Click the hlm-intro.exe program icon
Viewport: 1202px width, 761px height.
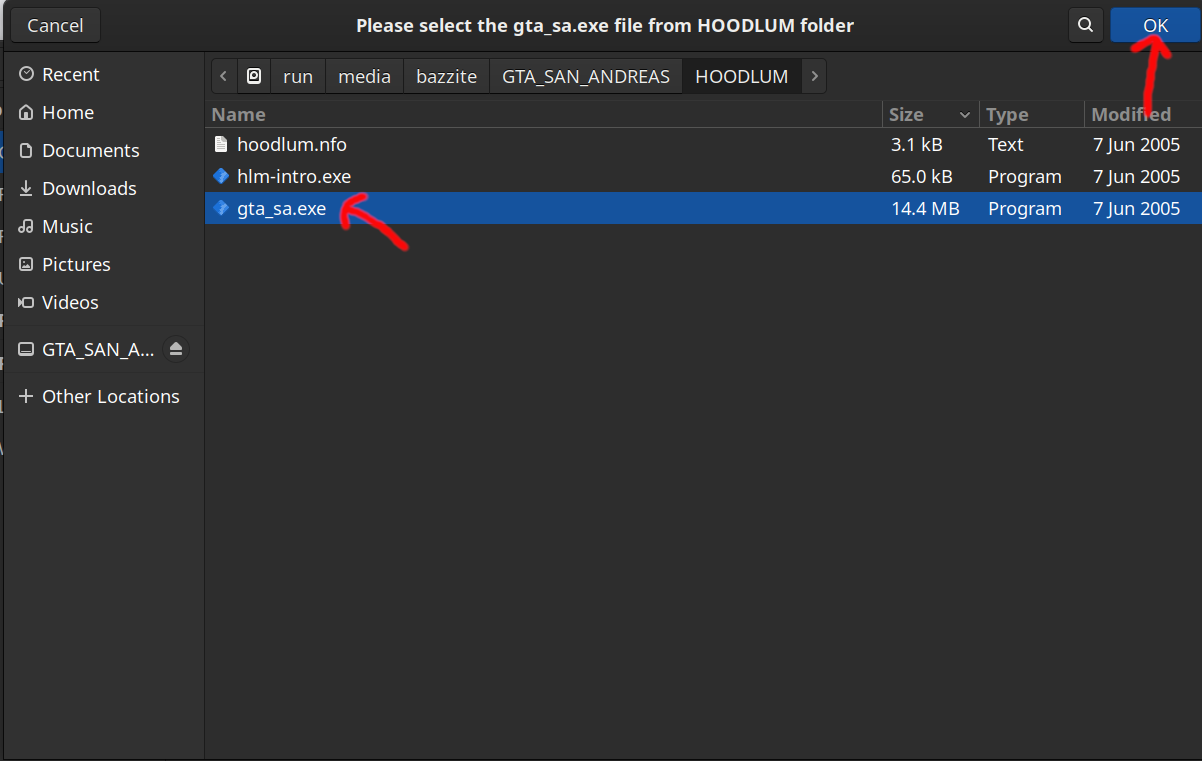point(221,176)
